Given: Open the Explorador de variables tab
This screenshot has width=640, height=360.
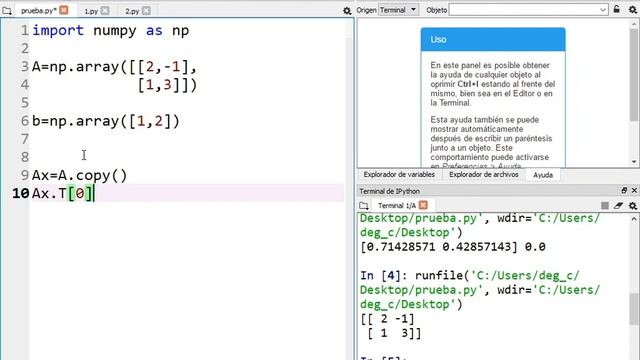Looking at the screenshot, I should point(399,175).
